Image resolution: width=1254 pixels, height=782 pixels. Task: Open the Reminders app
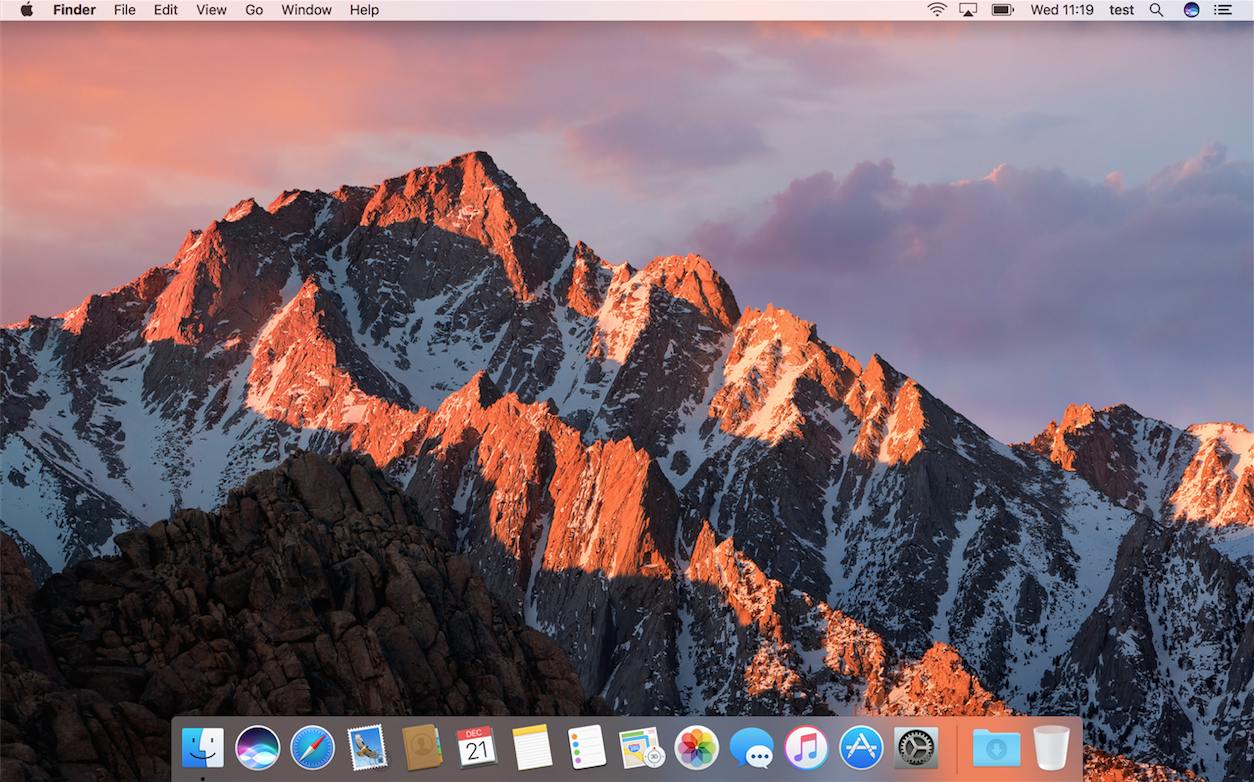pos(587,747)
